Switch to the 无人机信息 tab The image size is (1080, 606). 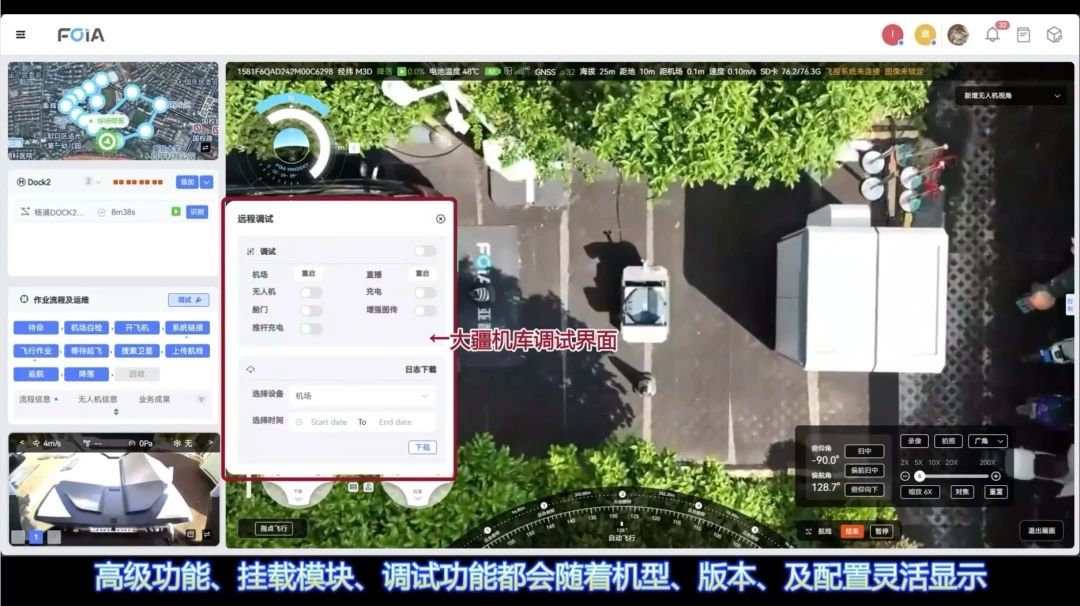point(98,399)
